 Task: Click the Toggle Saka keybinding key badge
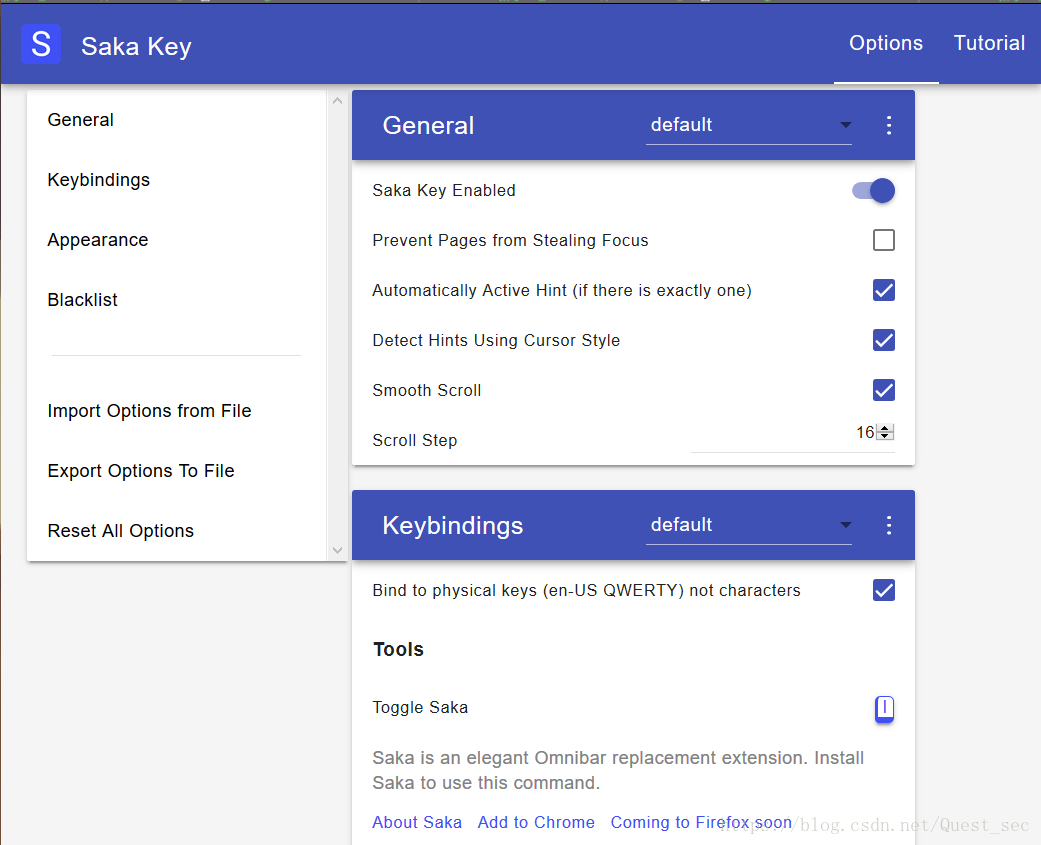[x=884, y=708]
